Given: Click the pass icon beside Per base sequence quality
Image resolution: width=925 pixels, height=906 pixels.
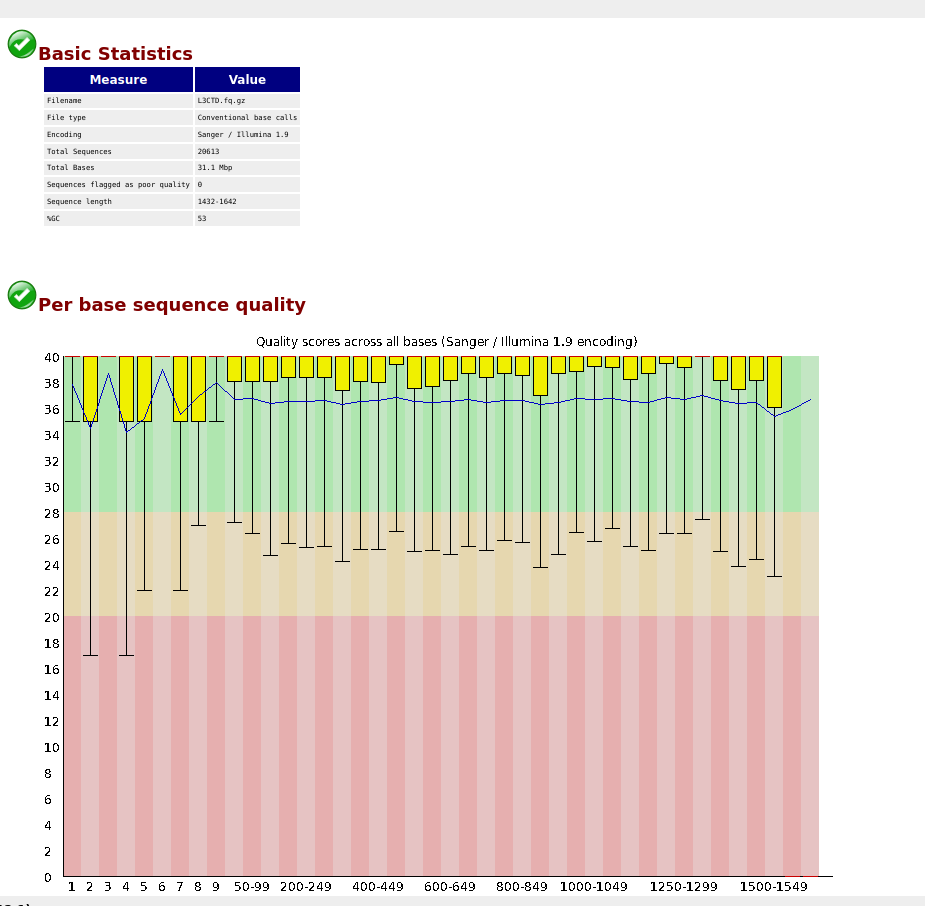Looking at the screenshot, I should (x=22, y=295).
